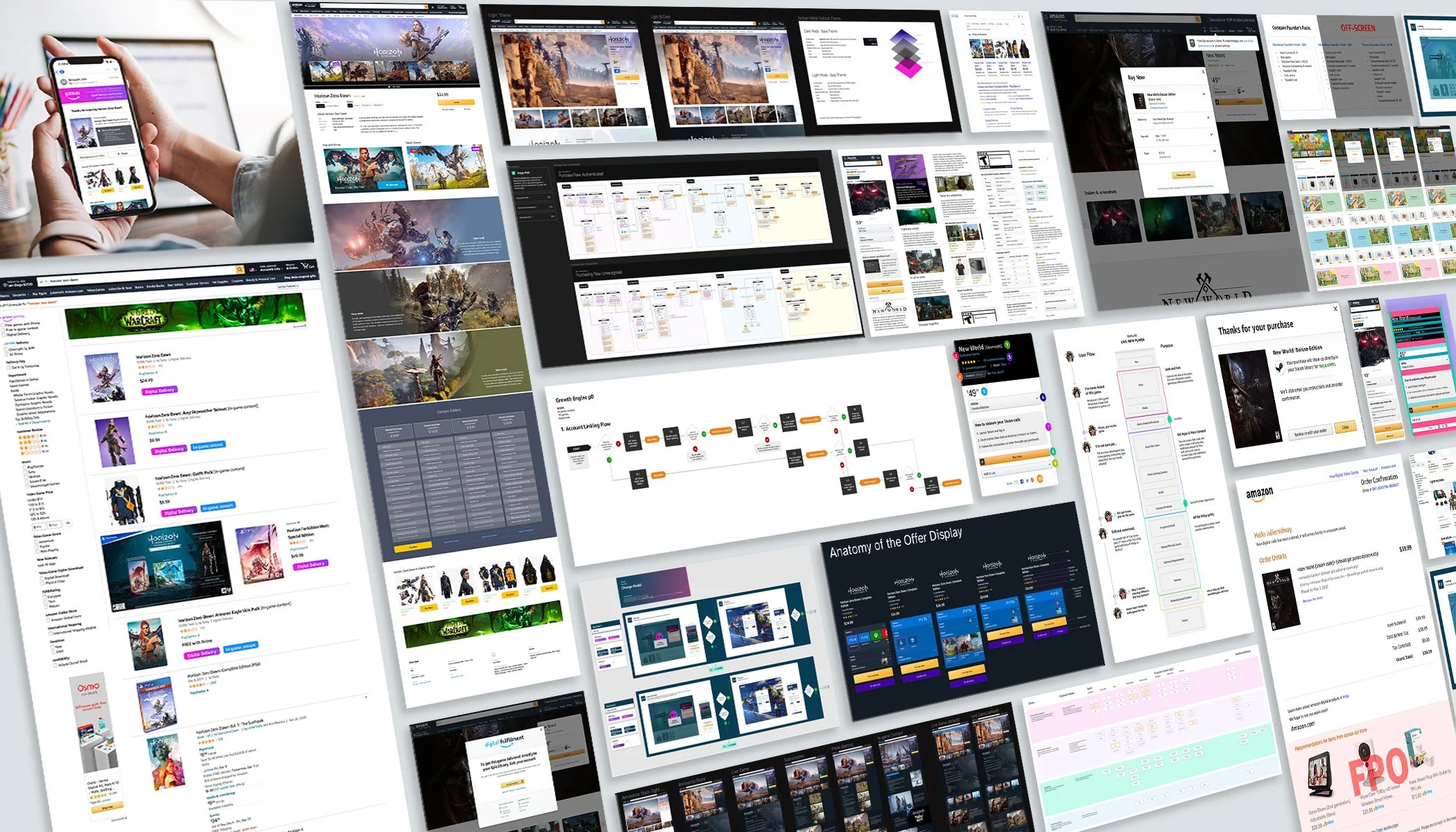
Task: Tick the PlayStation brand filter checkbox
Action: coord(25,467)
